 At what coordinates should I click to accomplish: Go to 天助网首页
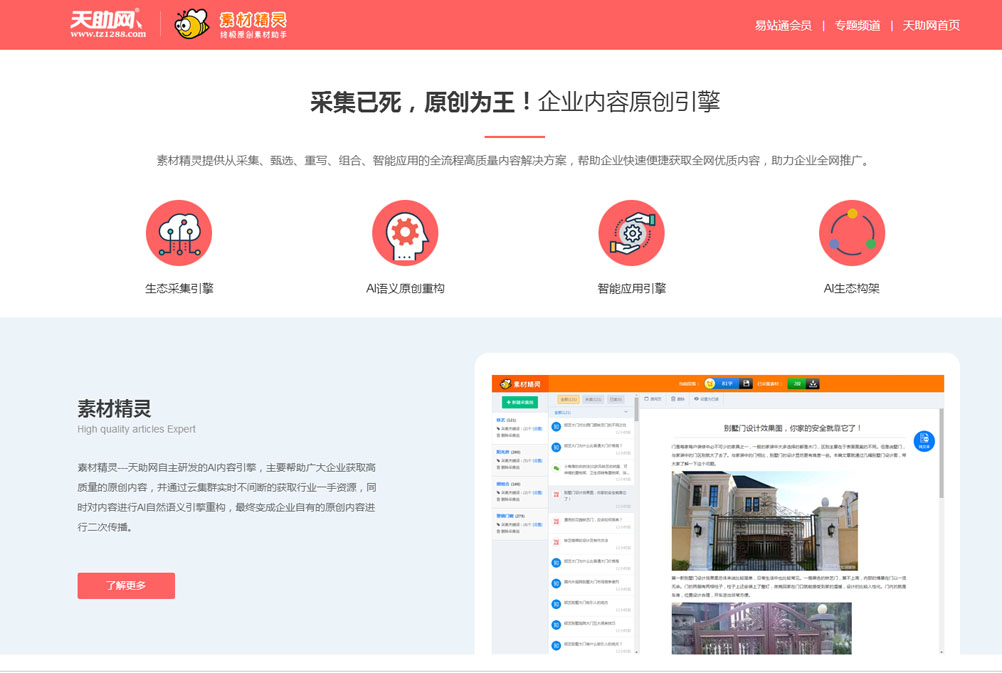[x=930, y=26]
